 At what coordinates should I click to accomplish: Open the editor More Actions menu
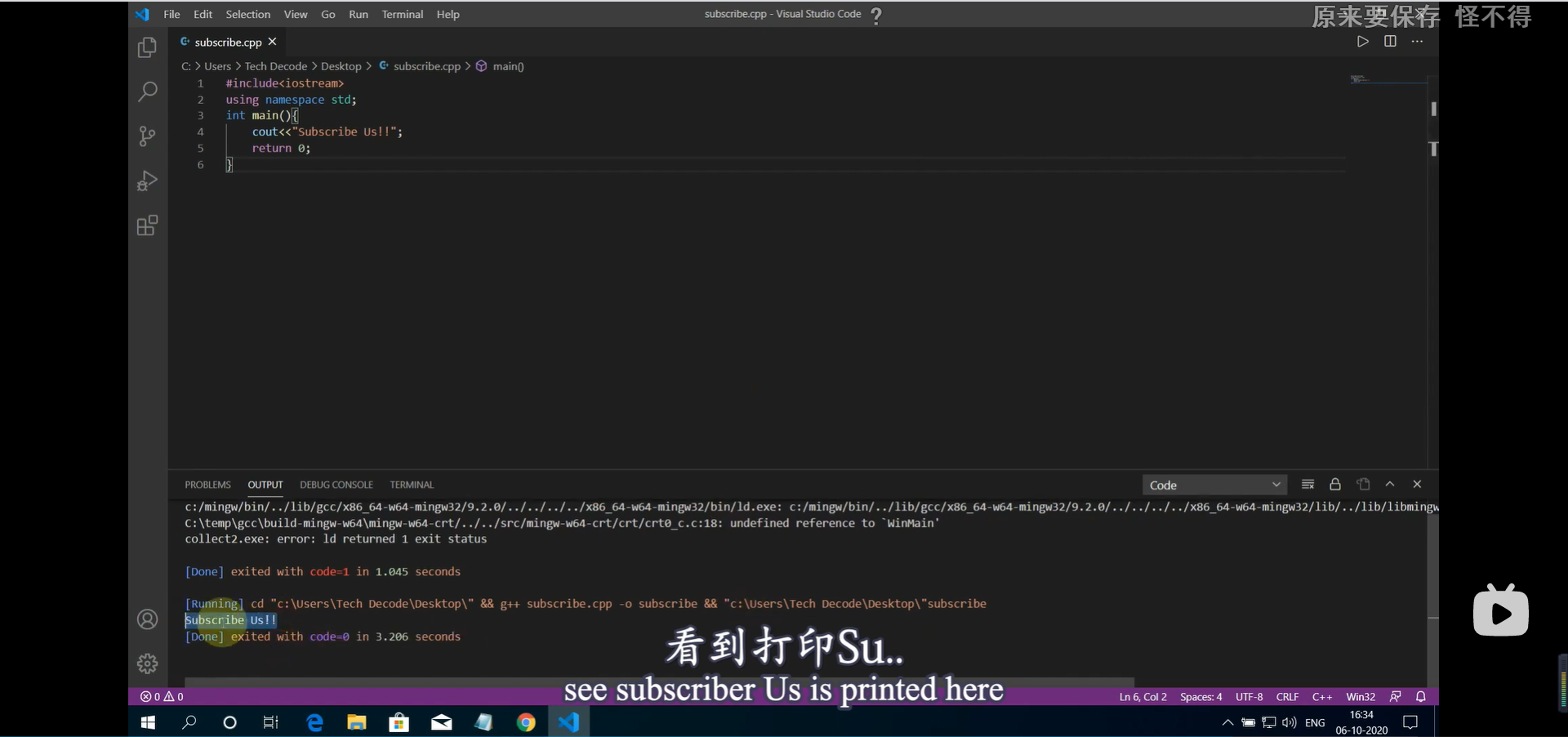(x=1417, y=41)
